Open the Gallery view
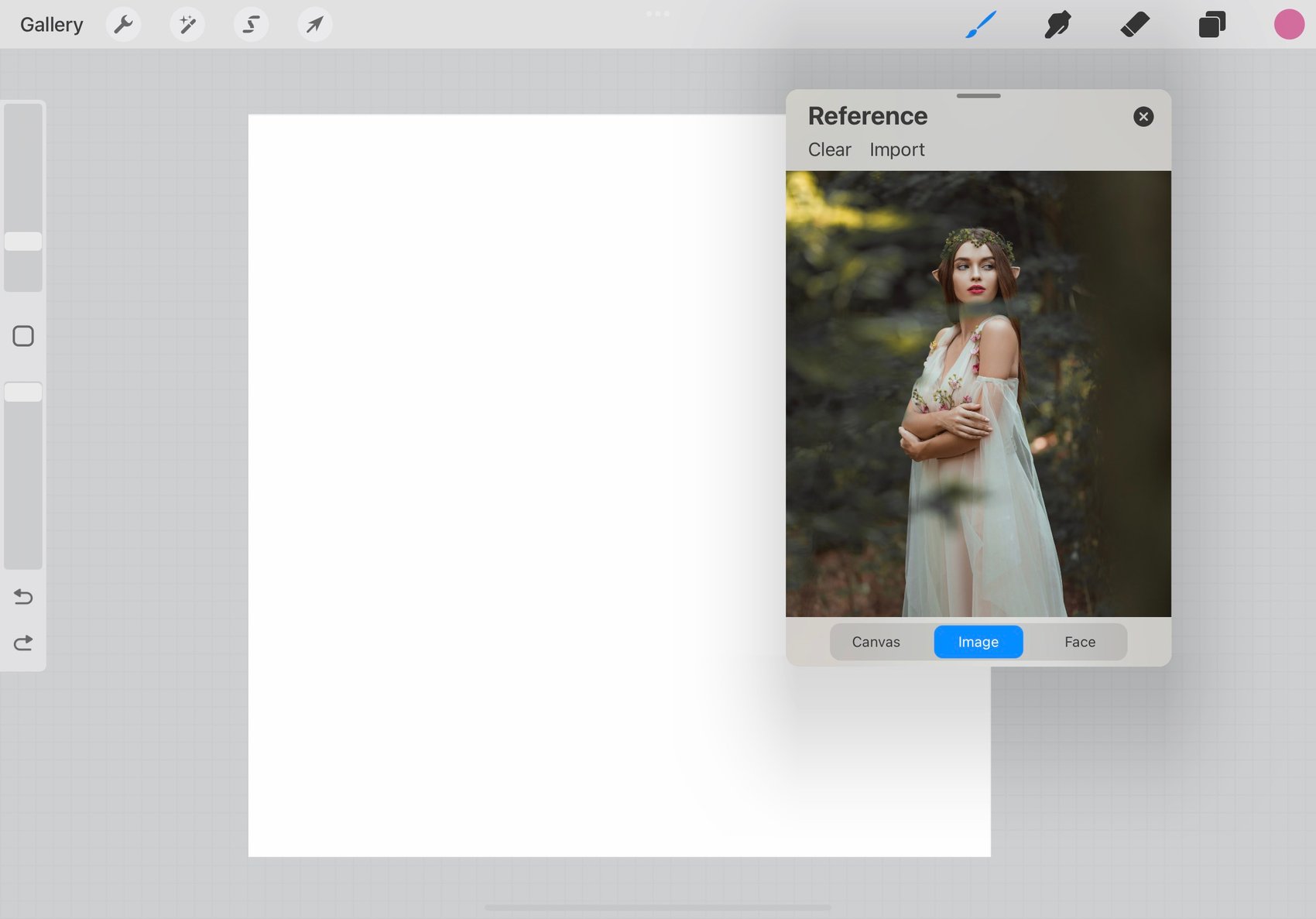1316x919 pixels. point(51,25)
